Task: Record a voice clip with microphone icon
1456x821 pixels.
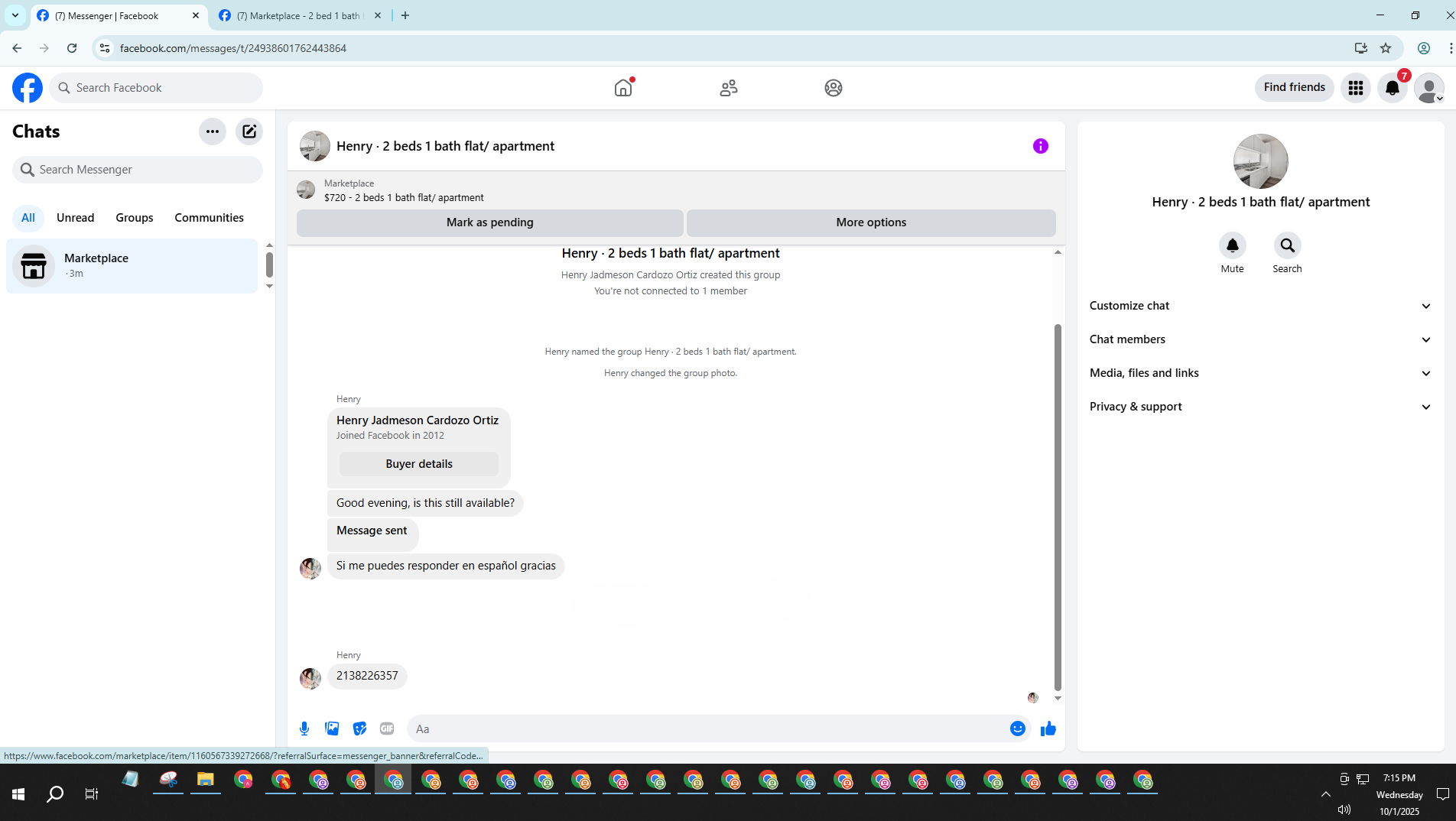Action: click(304, 729)
